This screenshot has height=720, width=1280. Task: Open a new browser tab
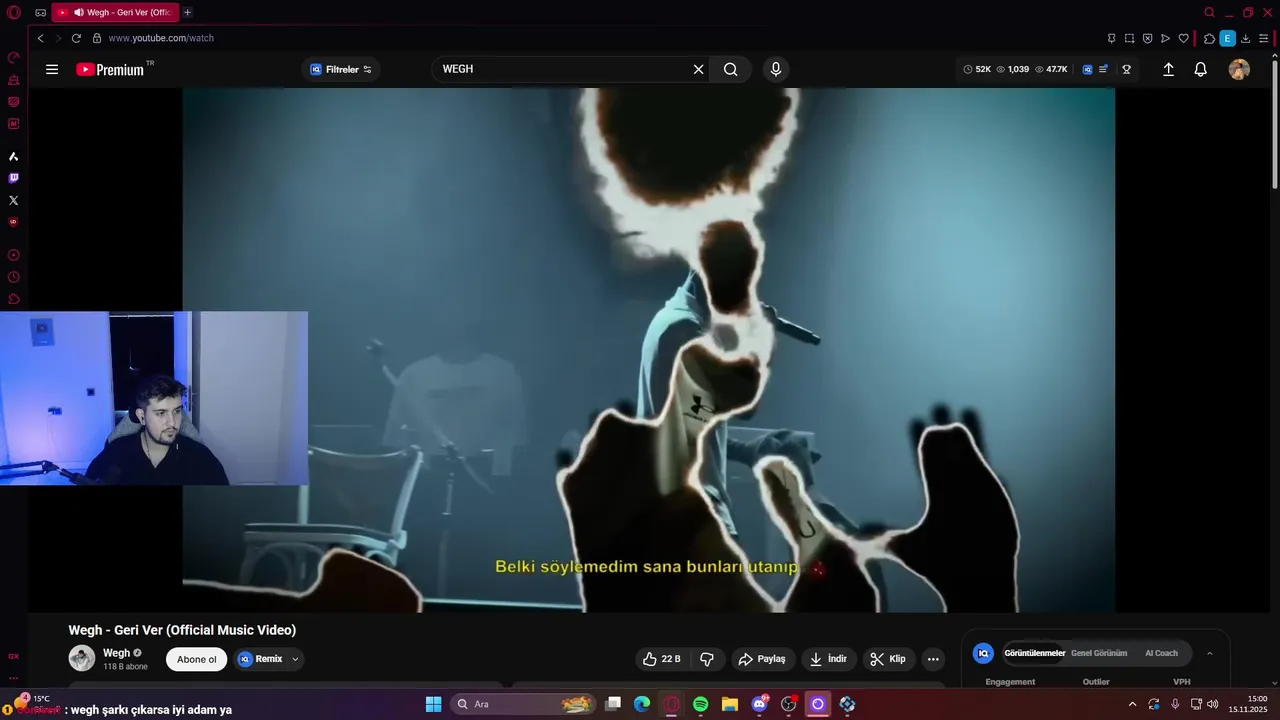[x=187, y=12]
